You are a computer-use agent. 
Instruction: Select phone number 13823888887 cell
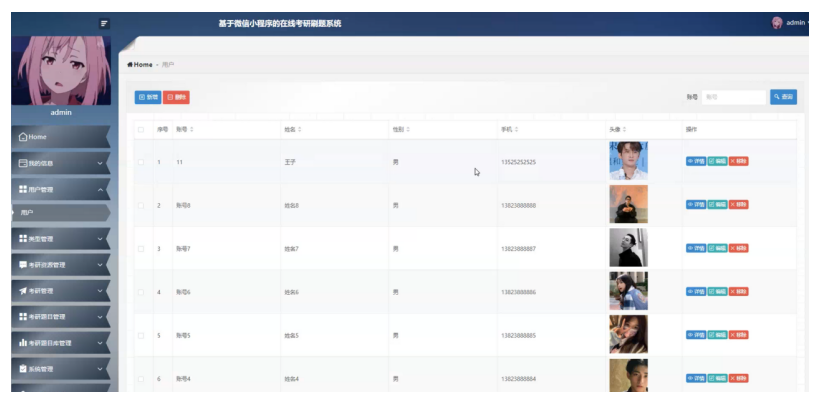(x=518, y=249)
